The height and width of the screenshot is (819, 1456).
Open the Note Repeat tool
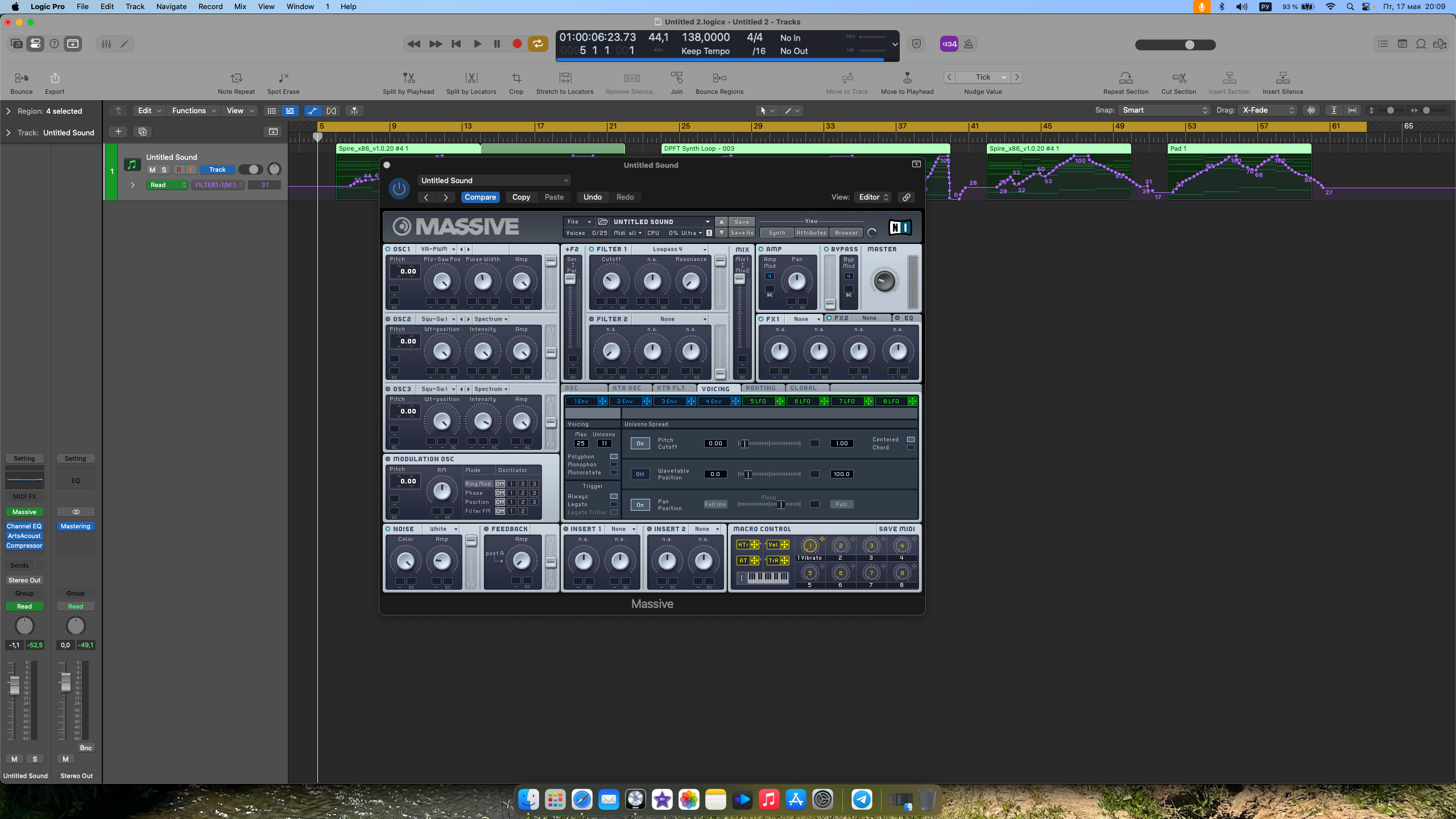236,78
